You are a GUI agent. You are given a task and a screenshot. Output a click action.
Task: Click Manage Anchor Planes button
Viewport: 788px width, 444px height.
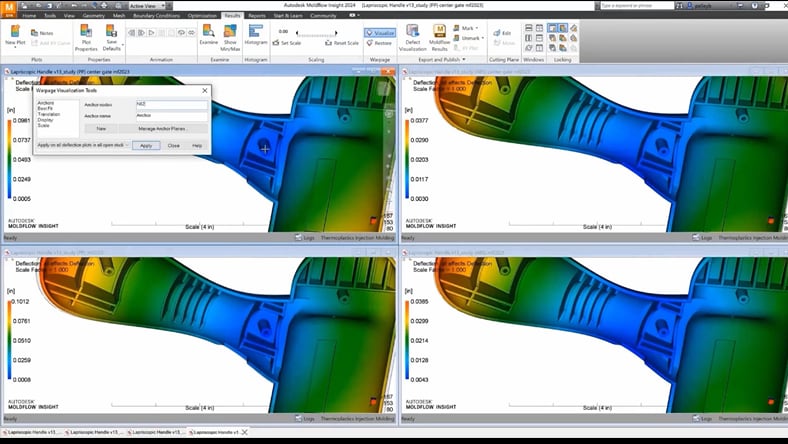click(x=162, y=129)
